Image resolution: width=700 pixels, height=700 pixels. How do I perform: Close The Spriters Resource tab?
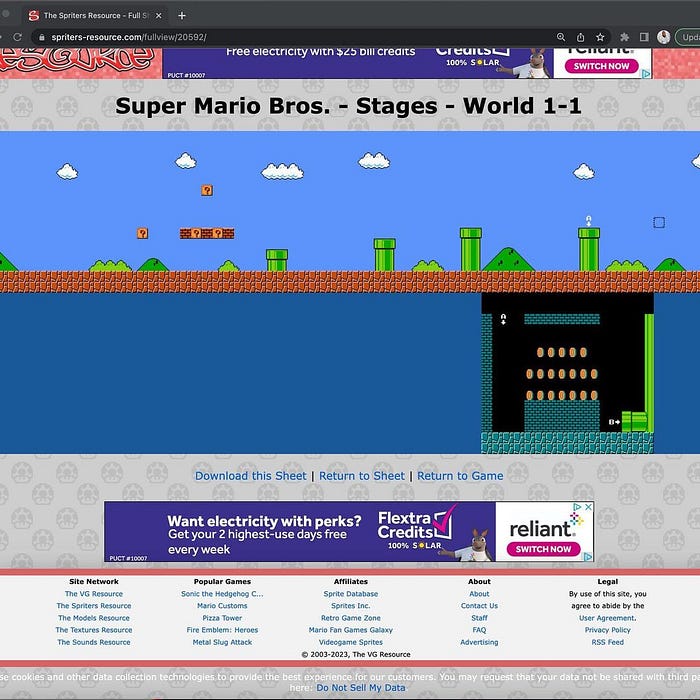coord(158,15)
